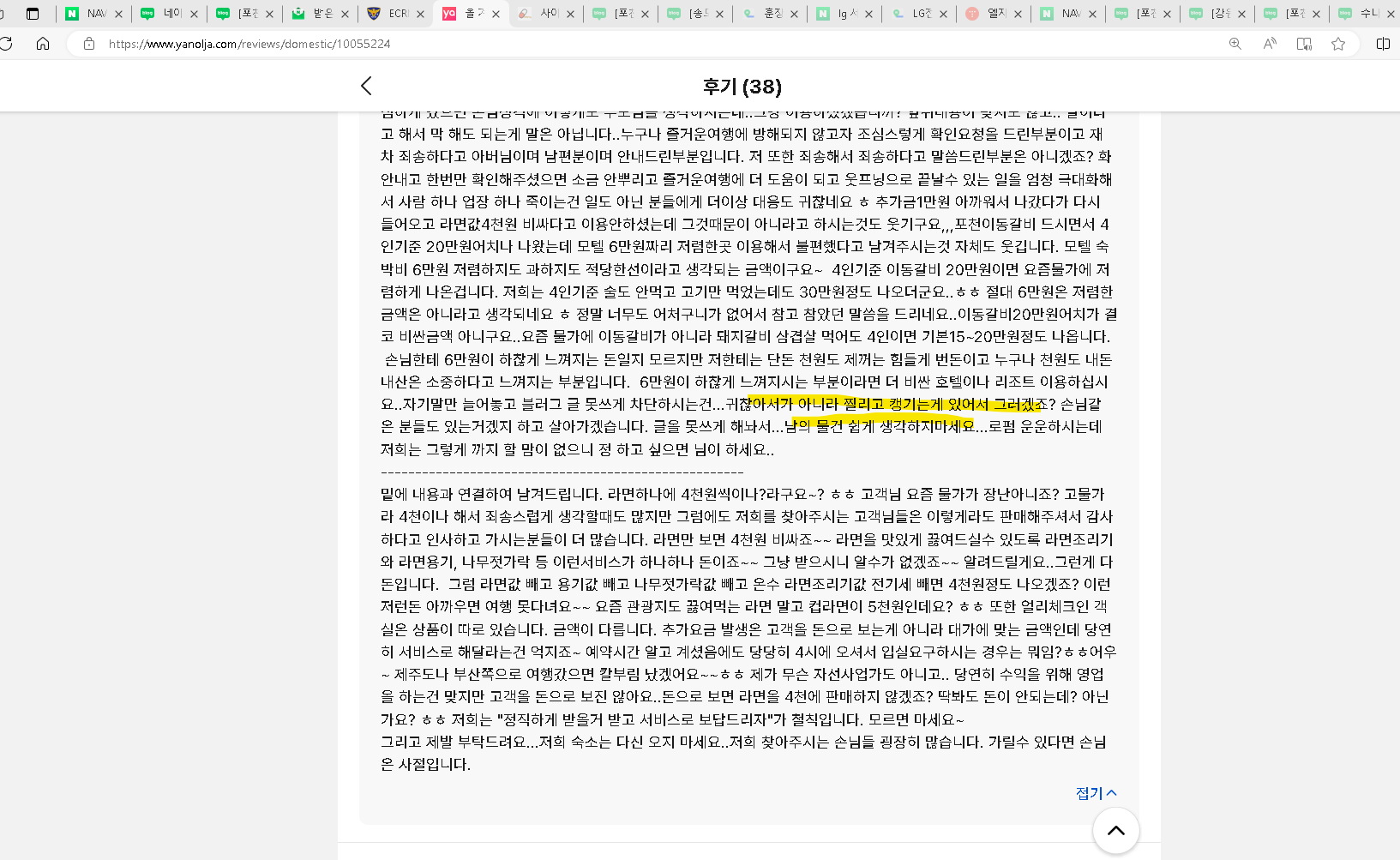Add this page to favorites with star
Image resolution: width=1400 pixels, height=860 pixels.
(1338, 44)
